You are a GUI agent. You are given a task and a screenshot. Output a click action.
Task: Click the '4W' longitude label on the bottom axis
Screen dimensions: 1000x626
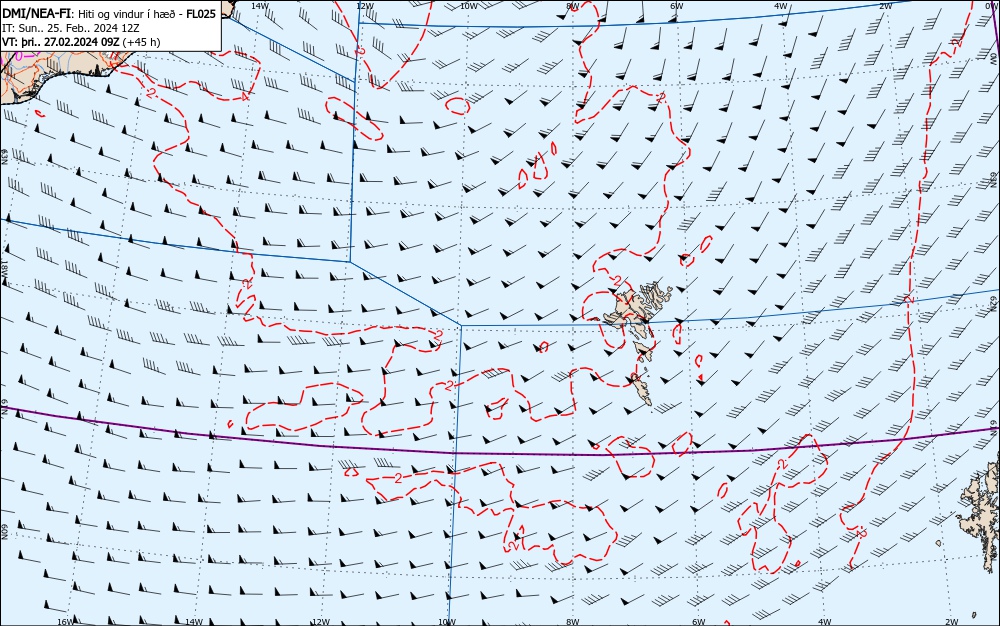pos(825,622)
